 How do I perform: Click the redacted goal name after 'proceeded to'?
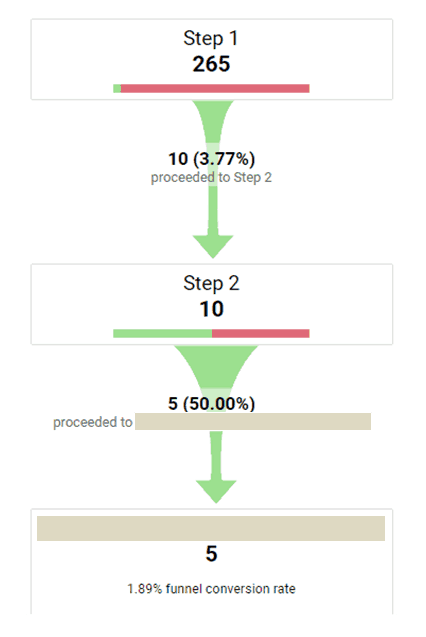[253, 422]
